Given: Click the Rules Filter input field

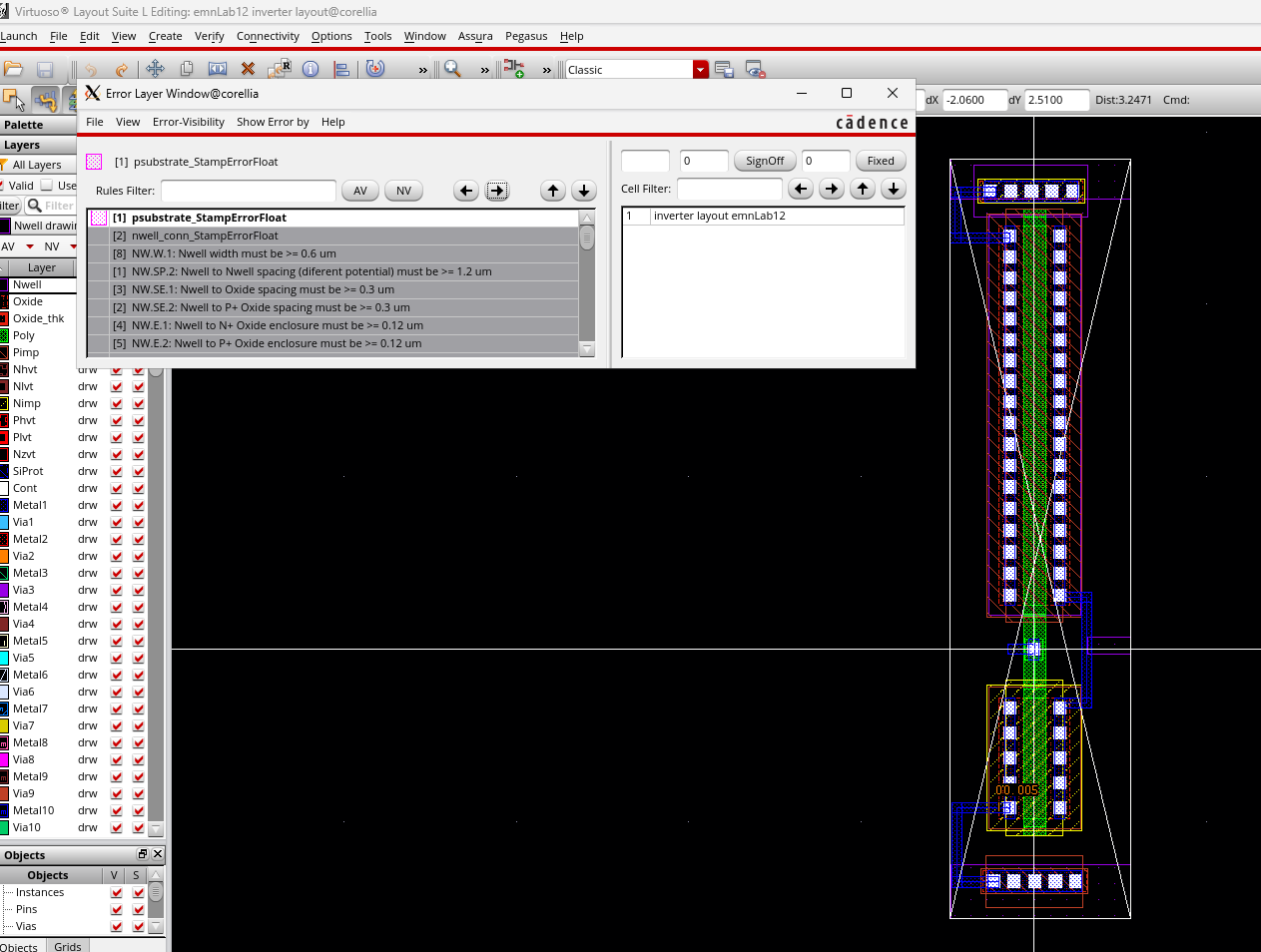Looking at the screenshot, I should coord(249,191).
